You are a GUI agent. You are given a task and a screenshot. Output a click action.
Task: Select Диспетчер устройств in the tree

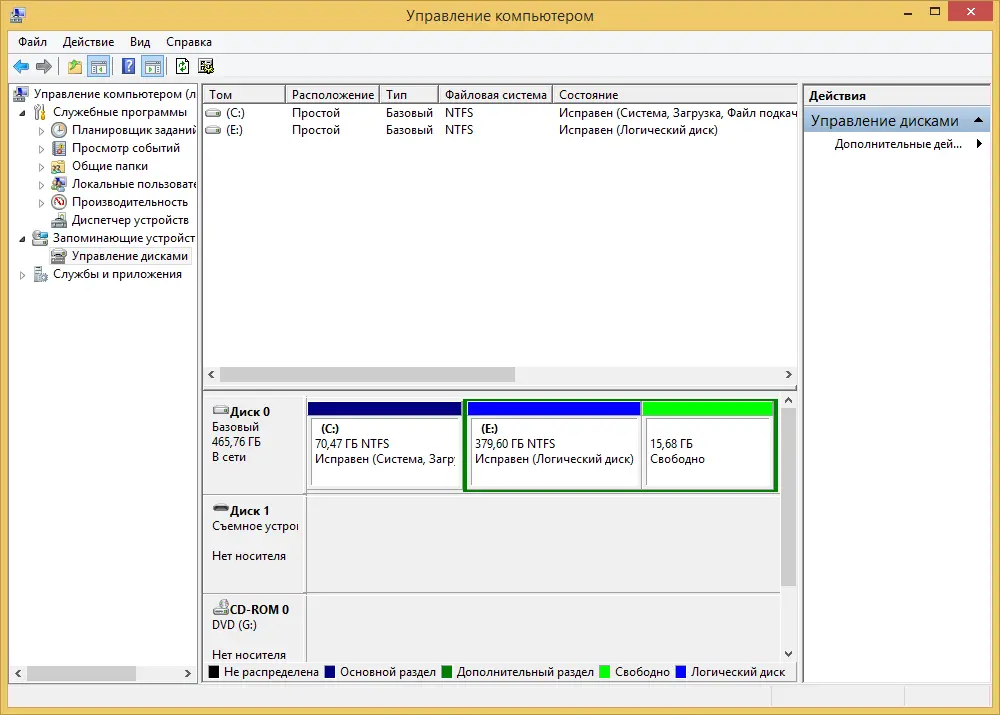click(x=129, y=220)
